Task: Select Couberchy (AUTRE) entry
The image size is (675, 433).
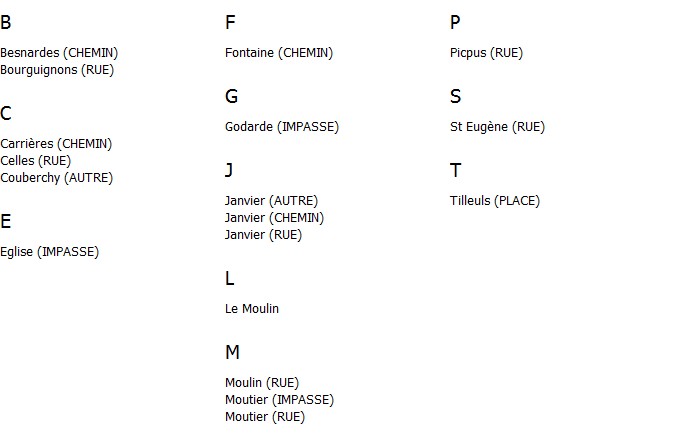Action: click(x=56, y=178)
